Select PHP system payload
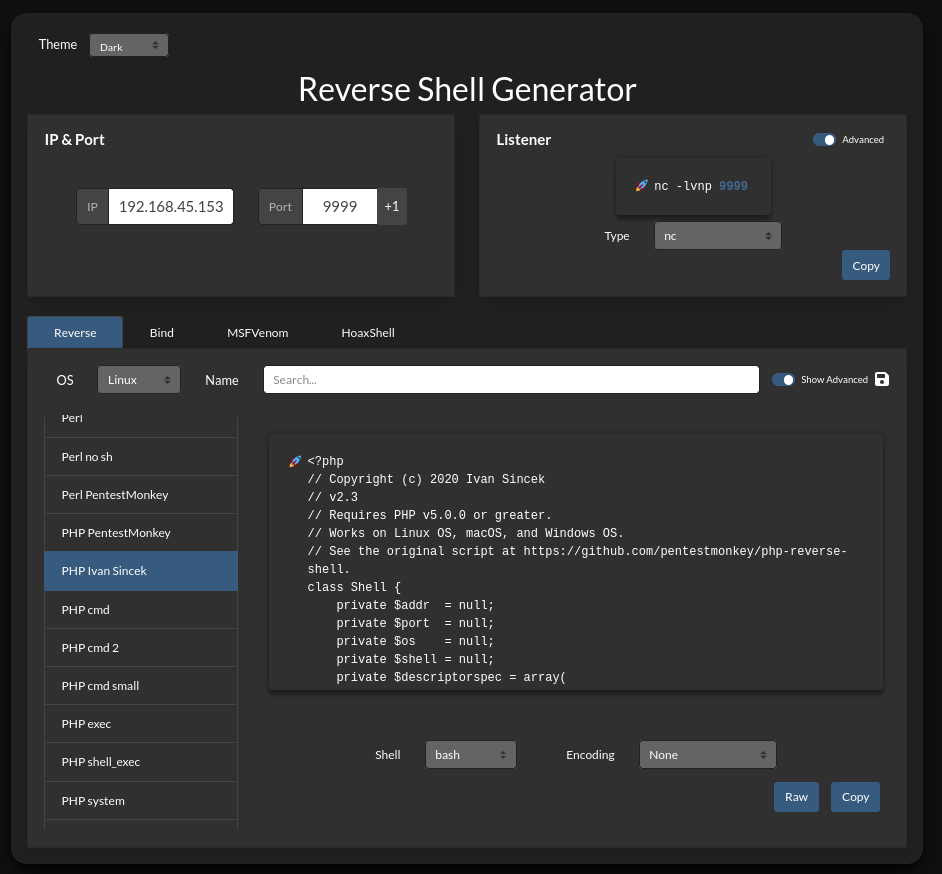The width and height of the screenshot is (942, 874). (141, 801)
